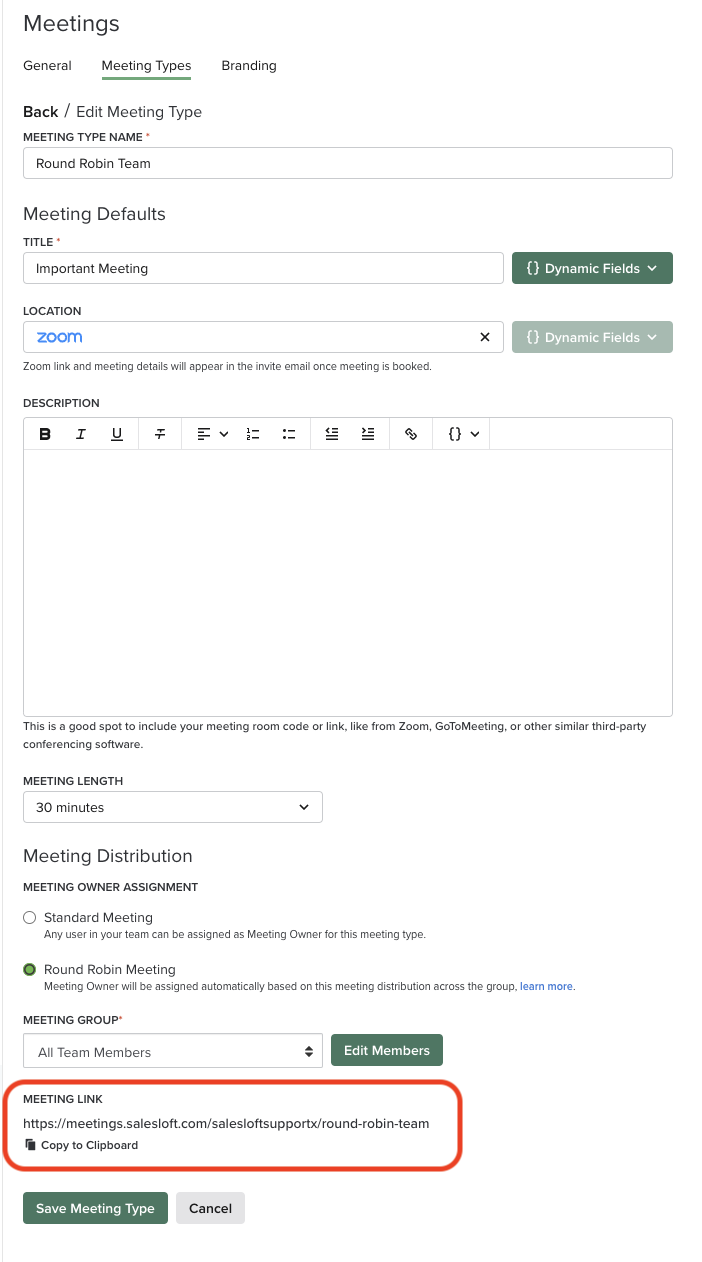The image size is (702, 1262).
Task: Expand the Meeting Group selector
Action: point(172,1052)
